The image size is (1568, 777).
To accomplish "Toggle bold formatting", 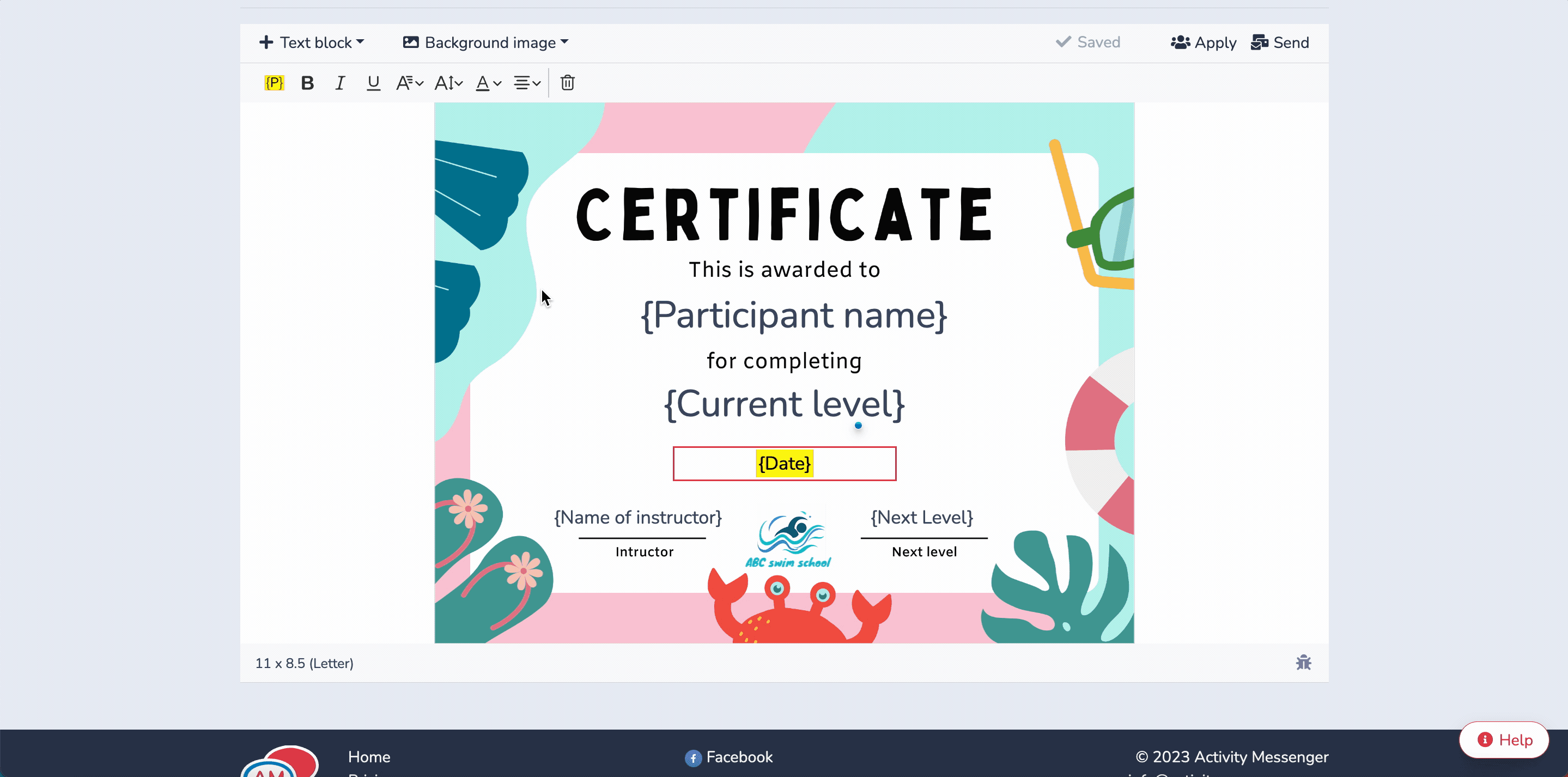I will tap(307, 83).
